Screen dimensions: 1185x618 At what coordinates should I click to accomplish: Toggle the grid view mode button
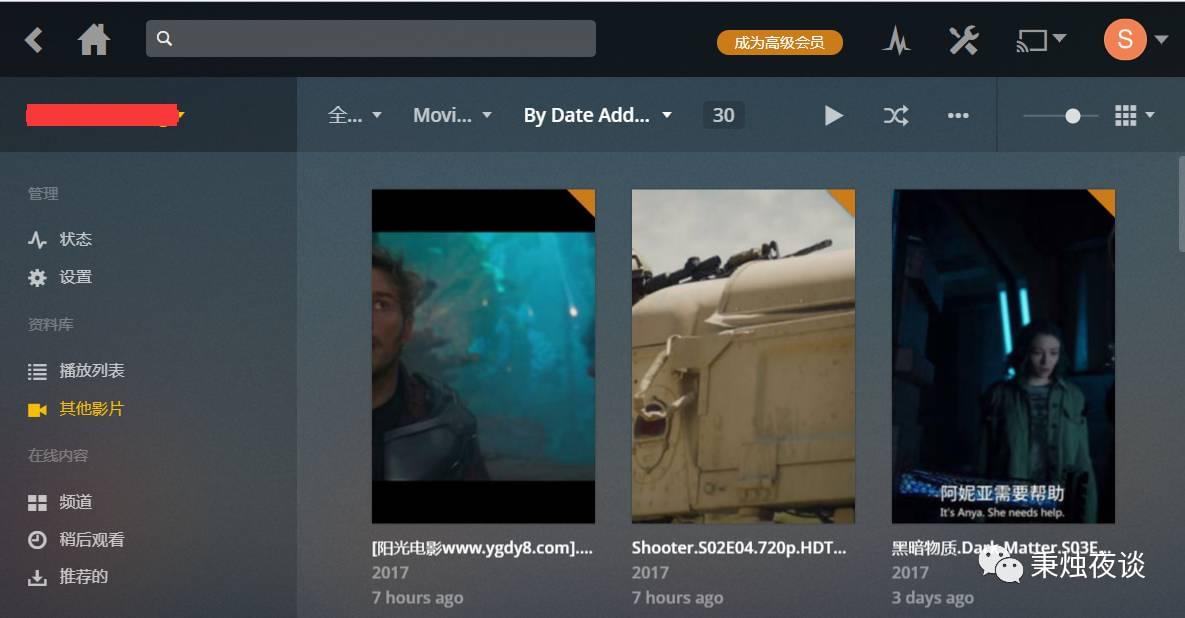click(1134, 116)
